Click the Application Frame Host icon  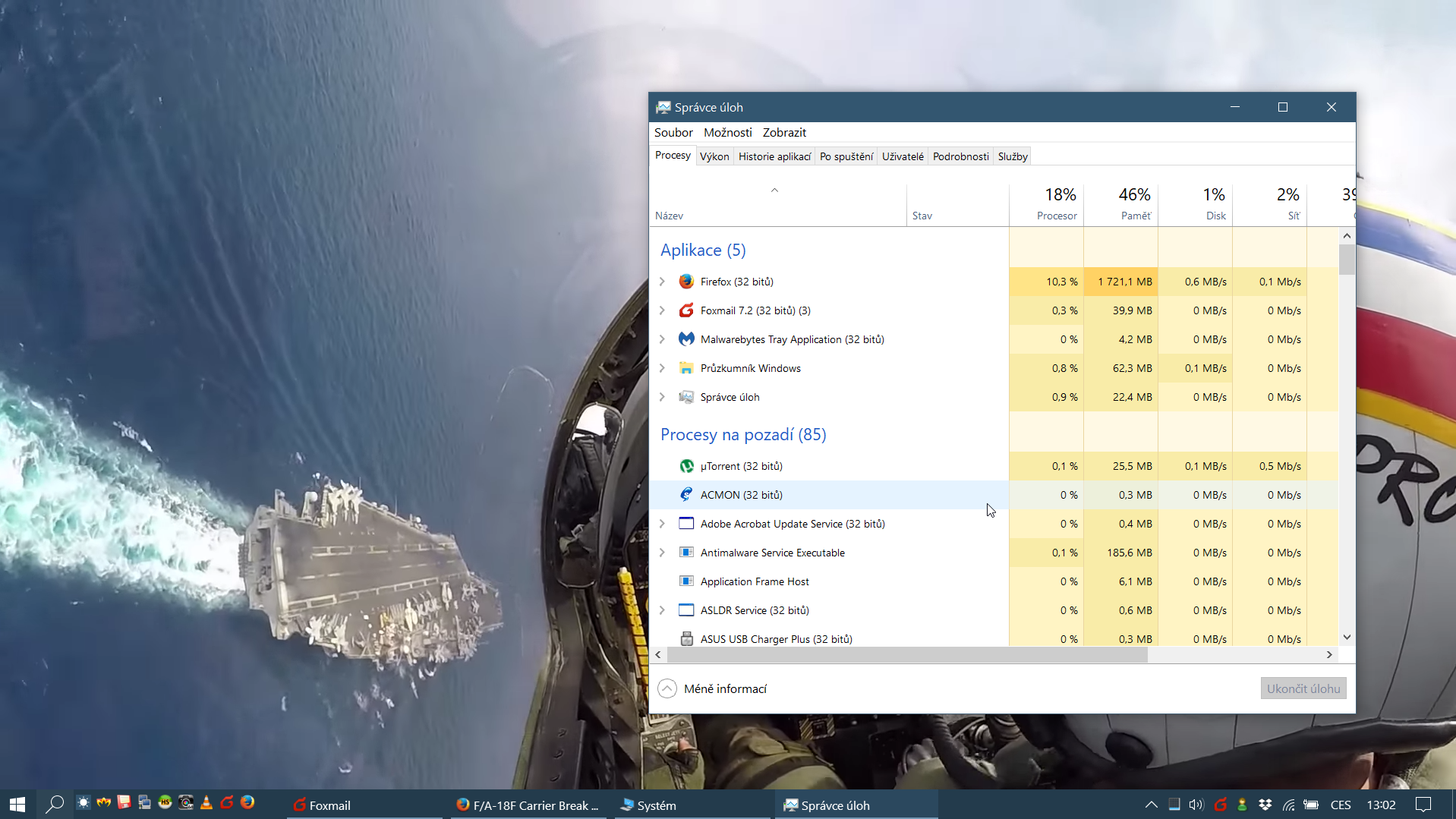coord(686,581)
